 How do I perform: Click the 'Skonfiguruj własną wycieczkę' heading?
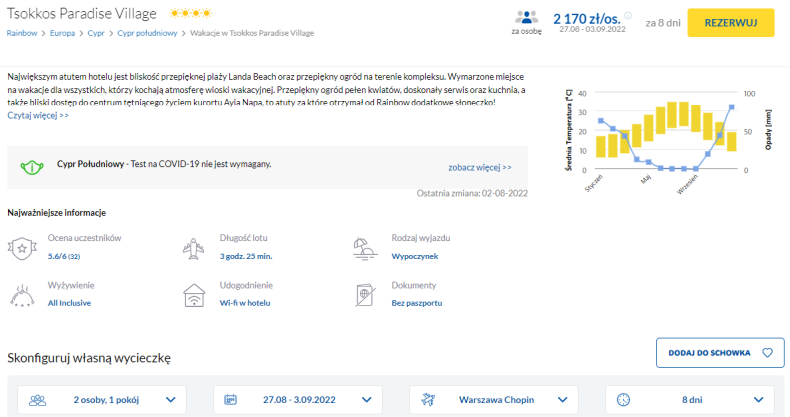click(x=89, y=358)
